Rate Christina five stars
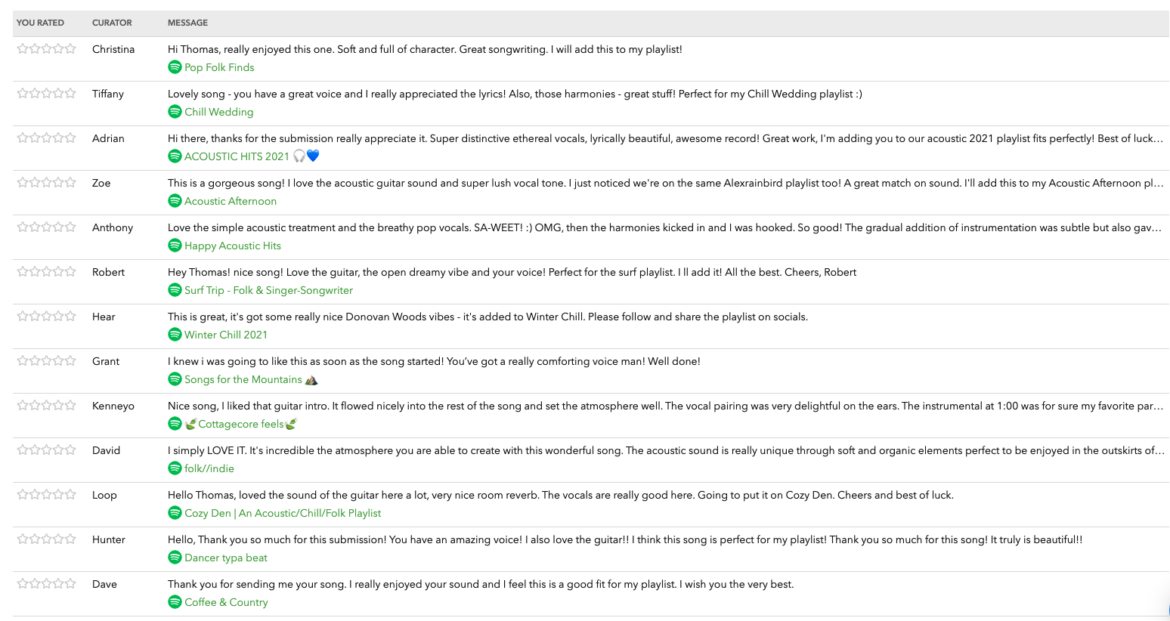The height and width of the screenshot is (621, 1170). 70,49
